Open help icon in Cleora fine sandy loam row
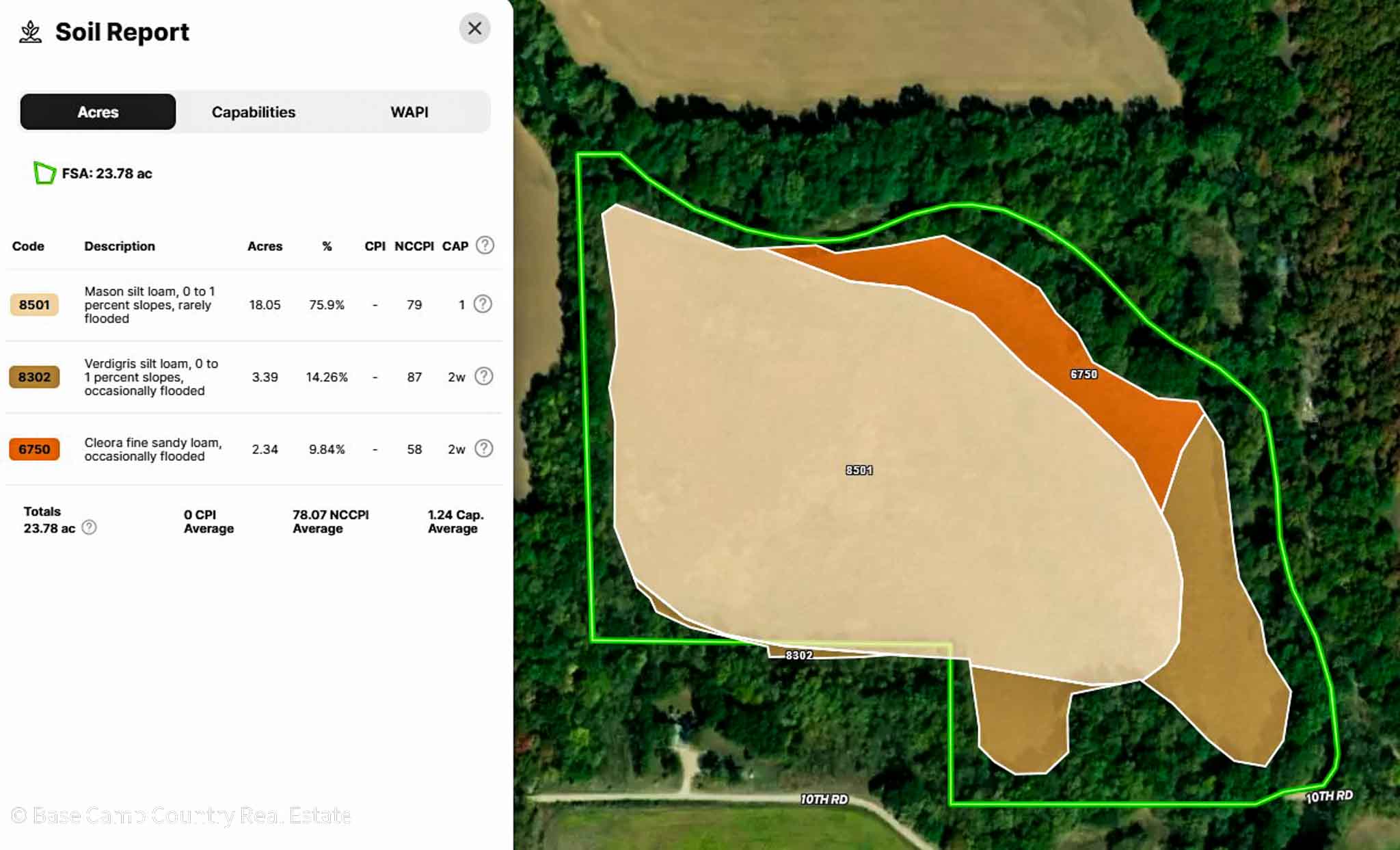 coord(483,449)
